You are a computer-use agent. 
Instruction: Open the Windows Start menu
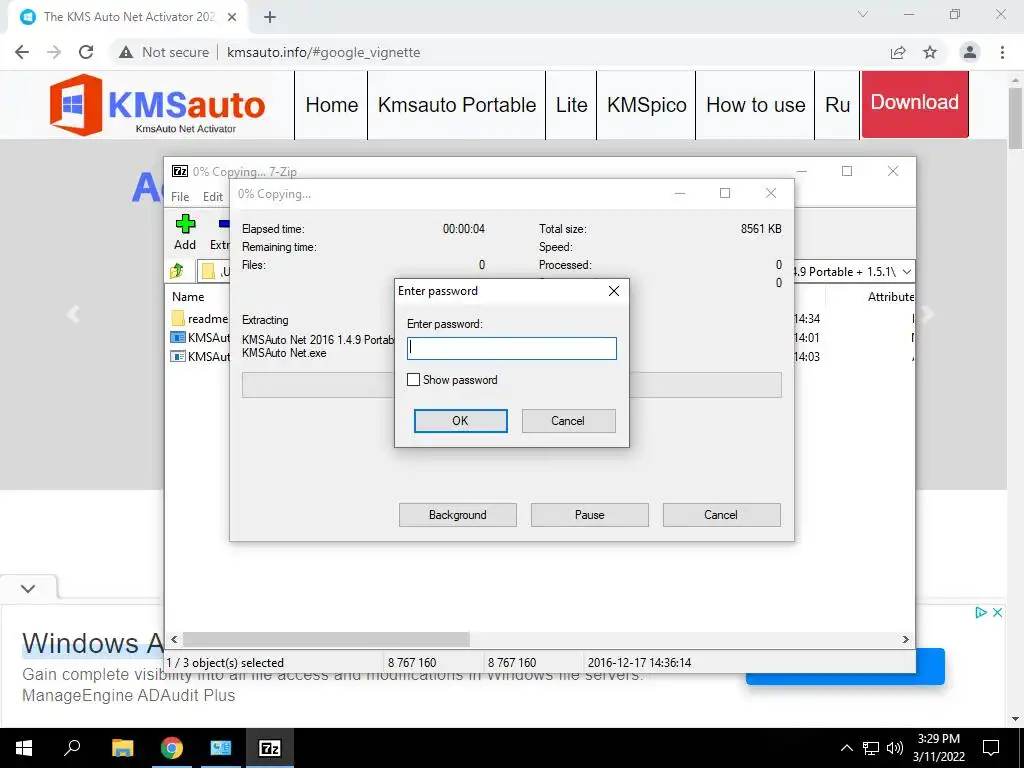click(24, 748)
